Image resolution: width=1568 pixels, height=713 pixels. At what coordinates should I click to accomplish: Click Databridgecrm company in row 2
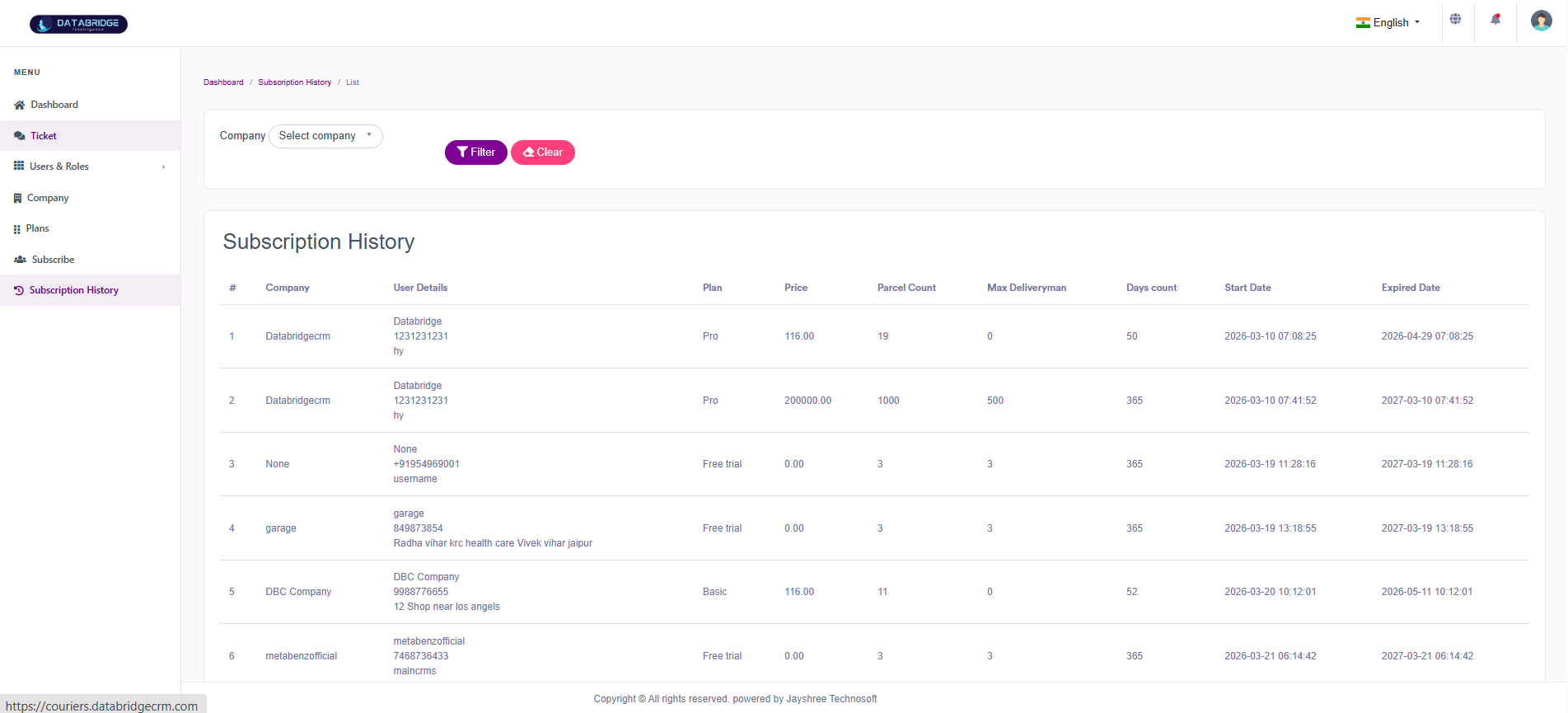297,401
